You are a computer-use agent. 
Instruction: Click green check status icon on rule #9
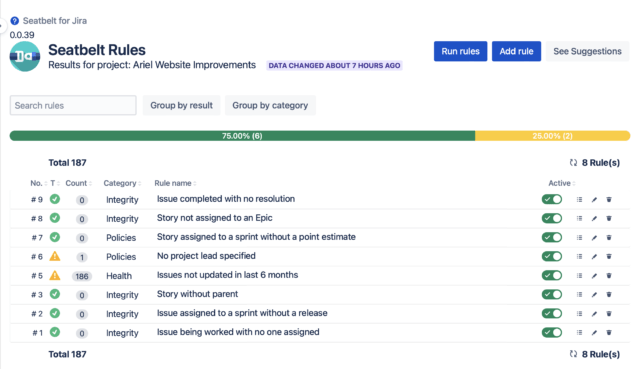(55, 199)
